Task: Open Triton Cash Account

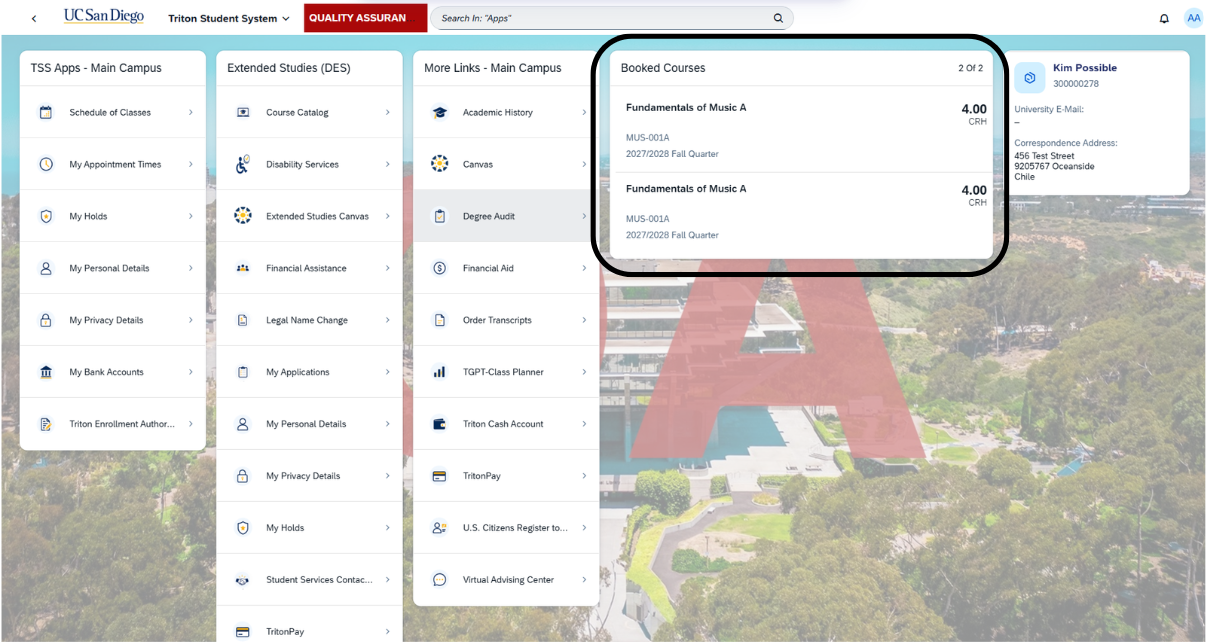Action: [506, 424]
